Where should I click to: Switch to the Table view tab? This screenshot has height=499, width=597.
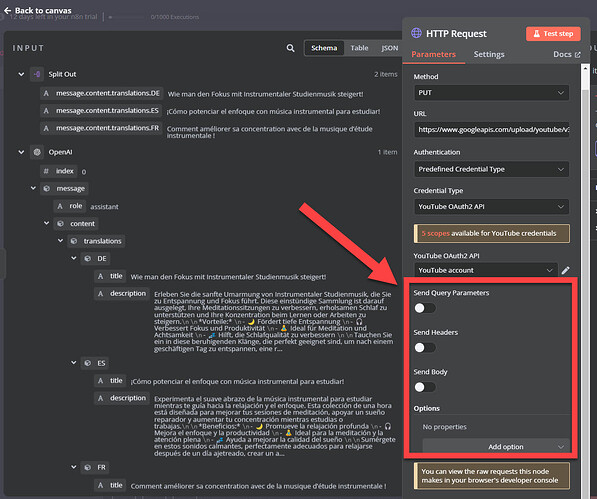(359, 48)
